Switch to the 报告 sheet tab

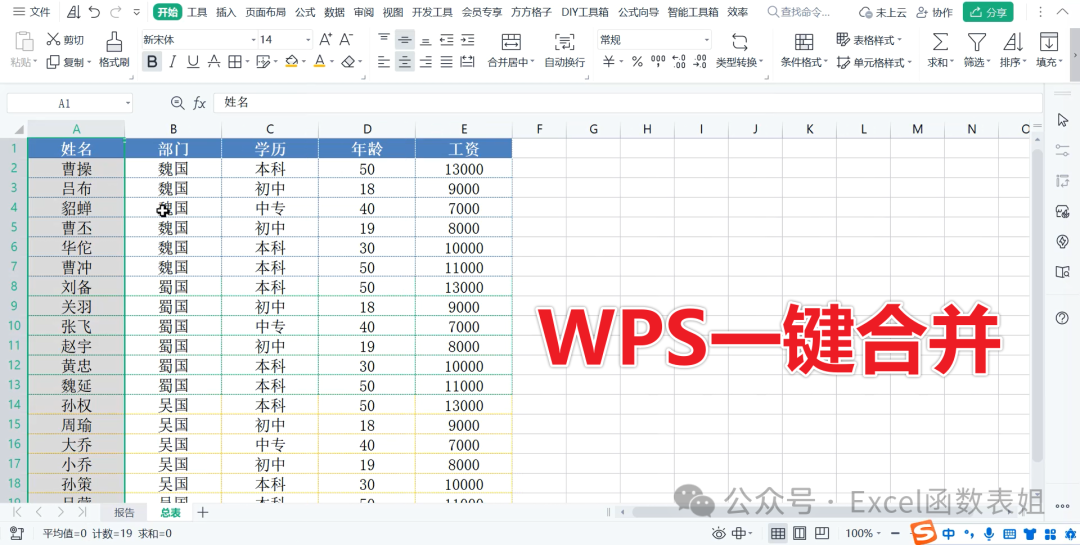point(124,512)
